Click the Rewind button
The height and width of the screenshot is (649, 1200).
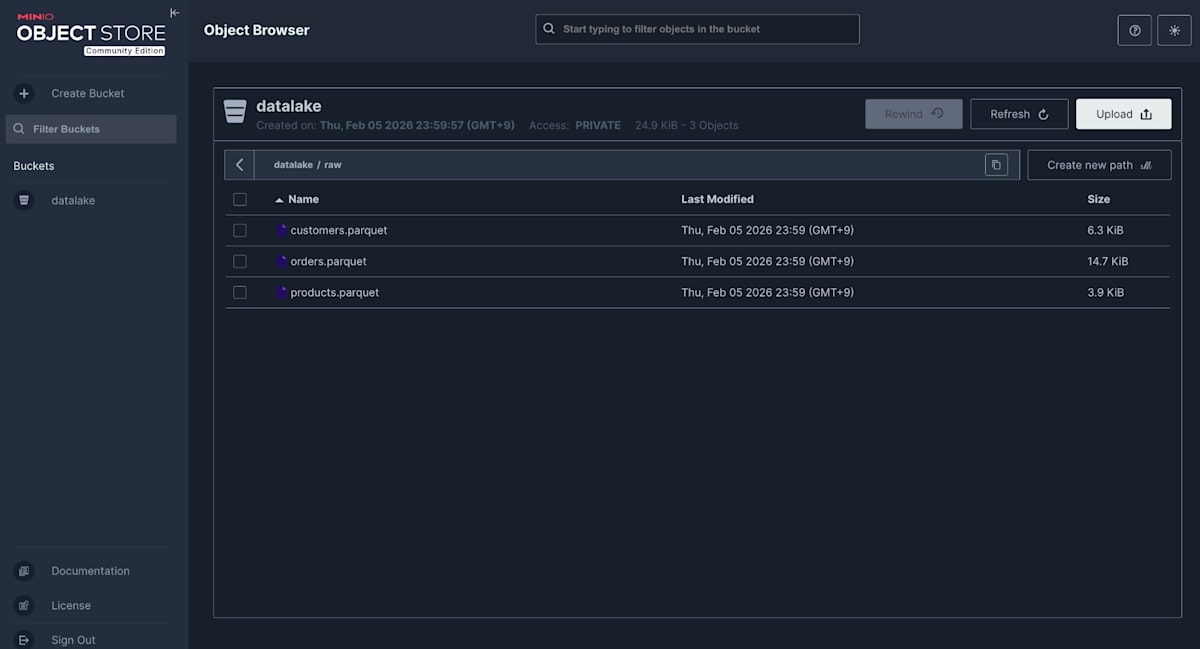914,114
